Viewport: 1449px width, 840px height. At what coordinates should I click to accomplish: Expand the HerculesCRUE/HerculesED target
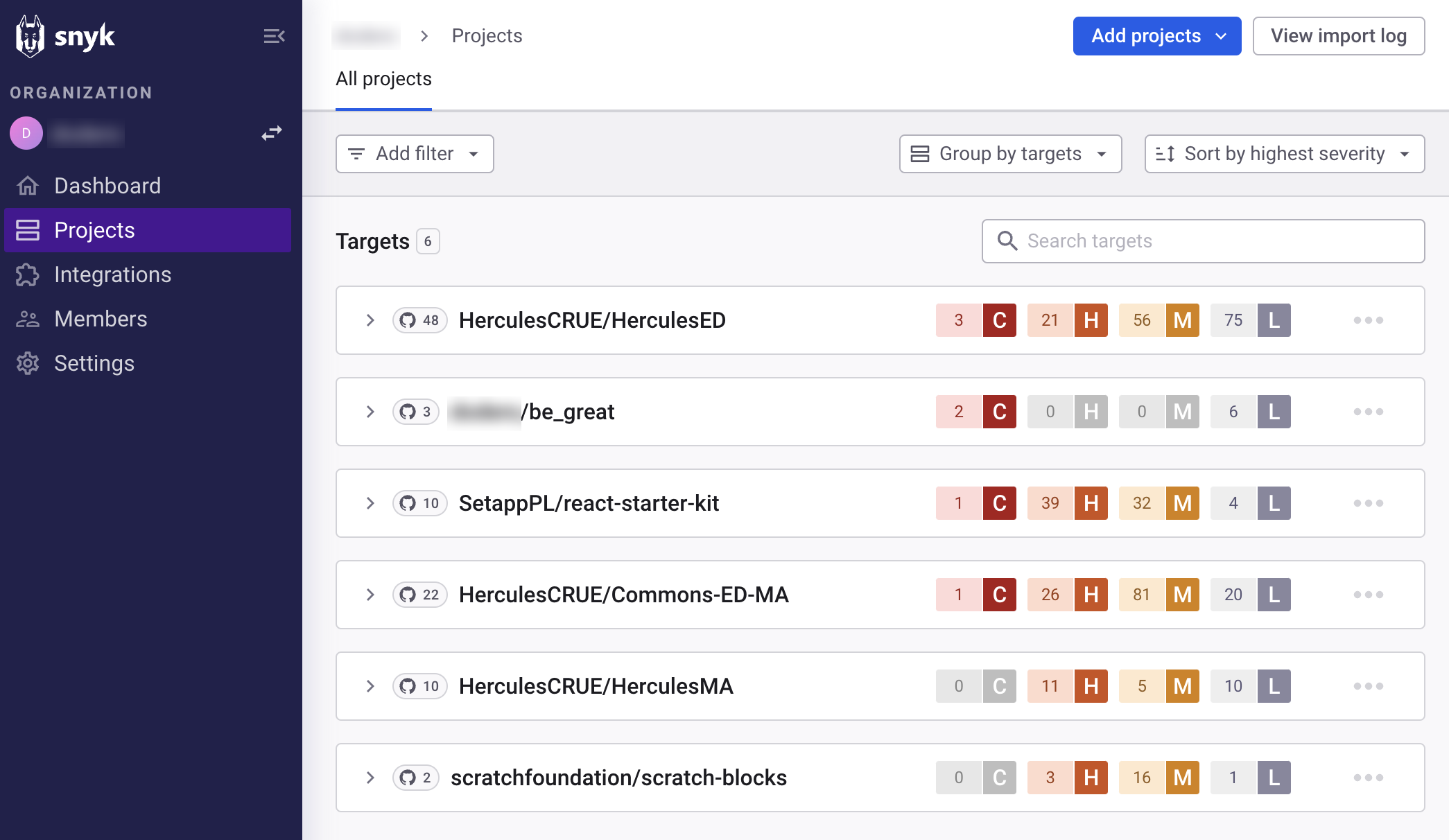pos(370,320)
